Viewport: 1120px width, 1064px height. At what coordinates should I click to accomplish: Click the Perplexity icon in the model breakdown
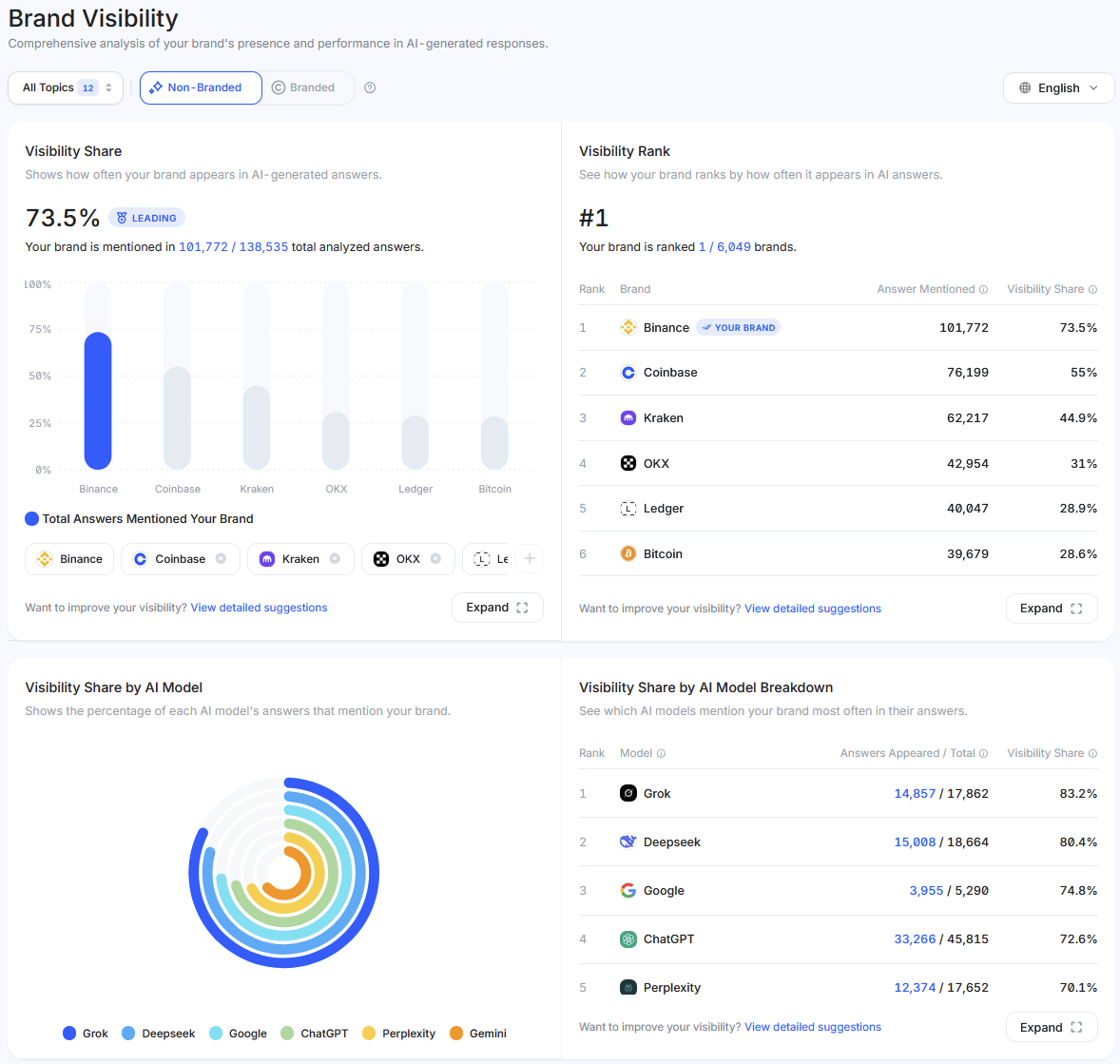[628, 987]
